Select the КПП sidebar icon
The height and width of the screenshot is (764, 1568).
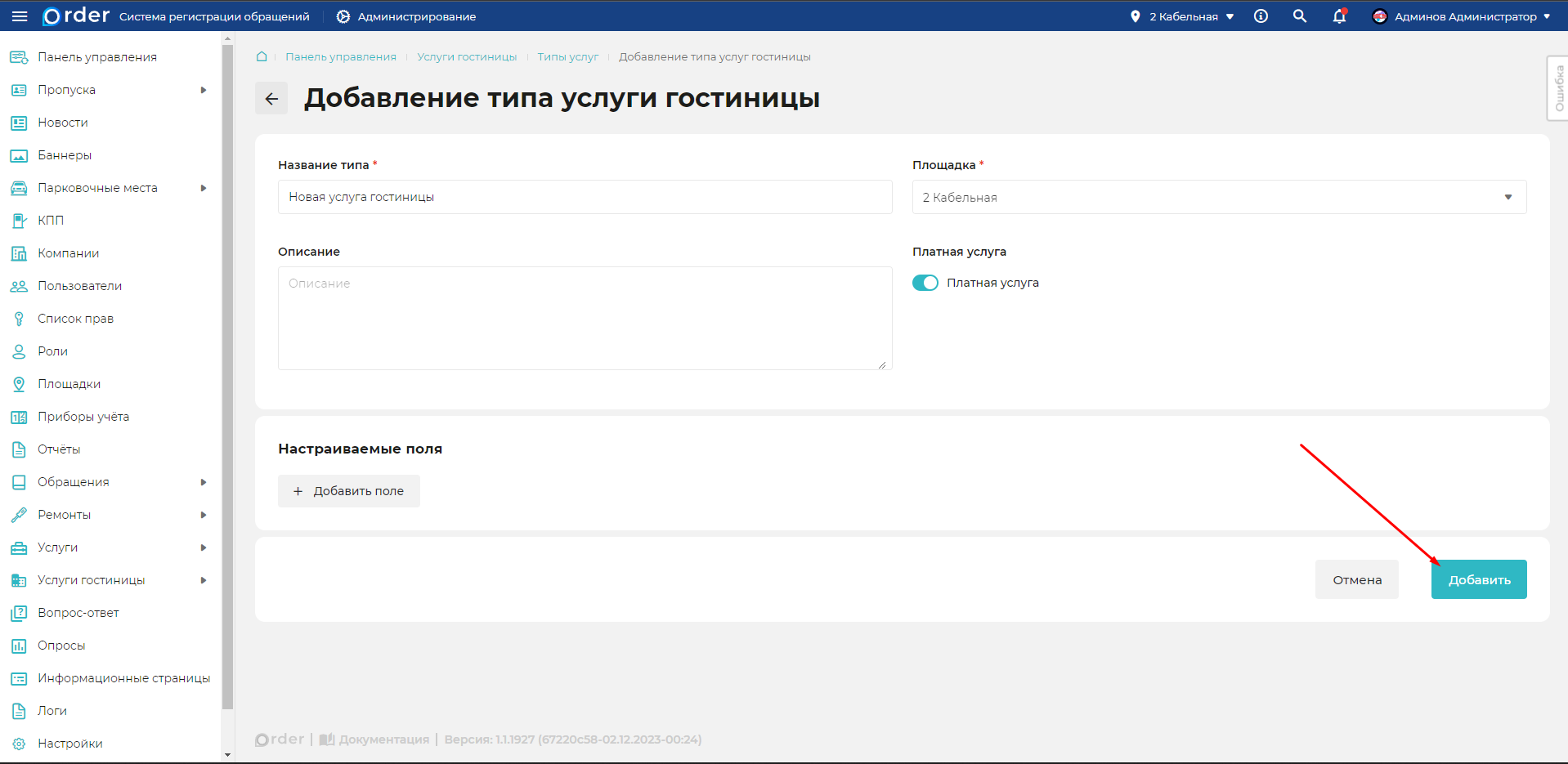(x=18, y=220)
